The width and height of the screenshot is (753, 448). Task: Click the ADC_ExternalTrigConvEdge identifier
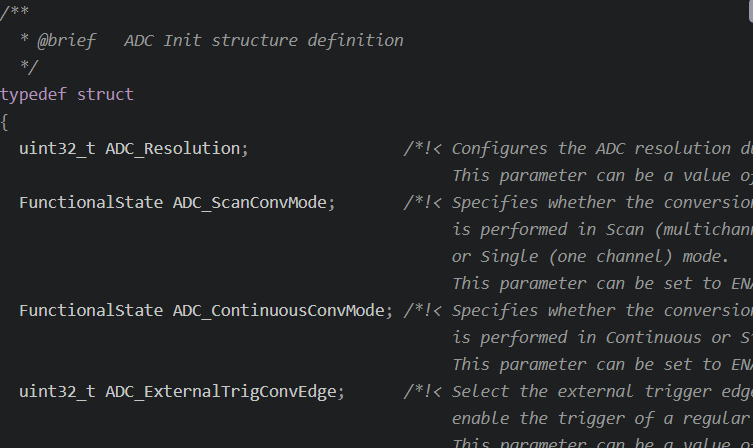click(x=221, y=392)
